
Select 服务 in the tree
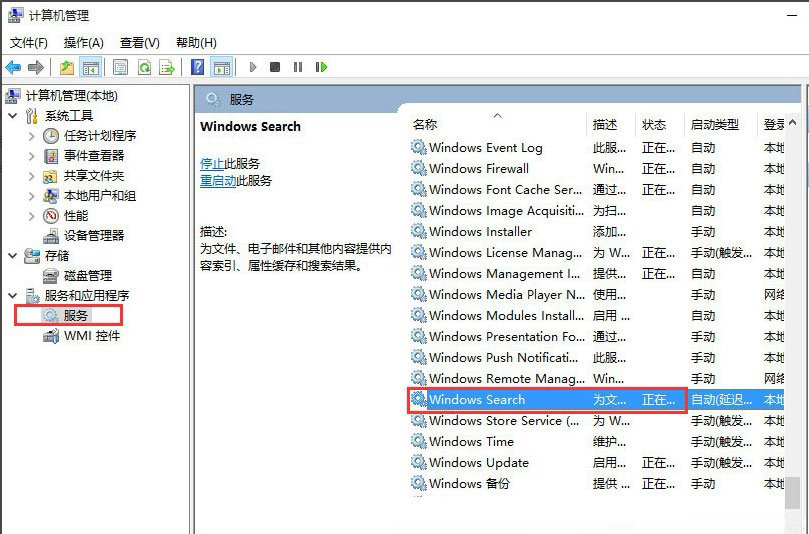[x=75, y=315]
